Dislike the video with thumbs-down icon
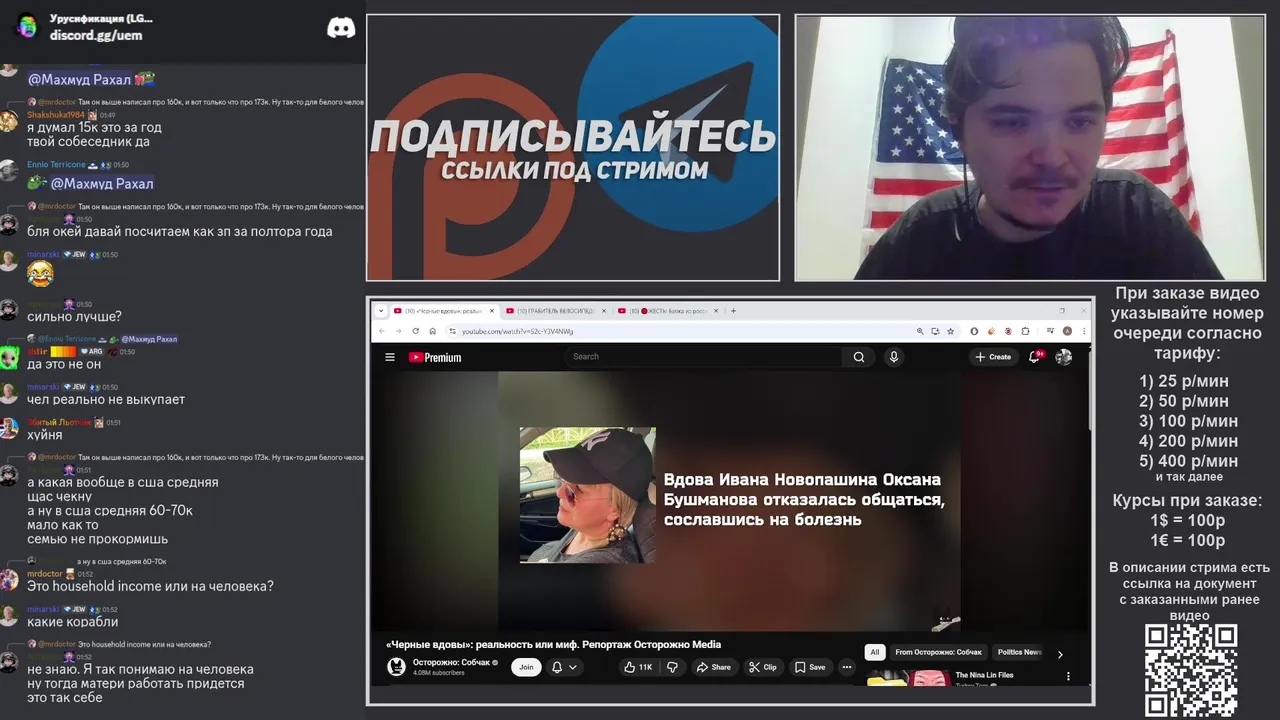Screen dimensions: 1280x720 coord(672,667)
